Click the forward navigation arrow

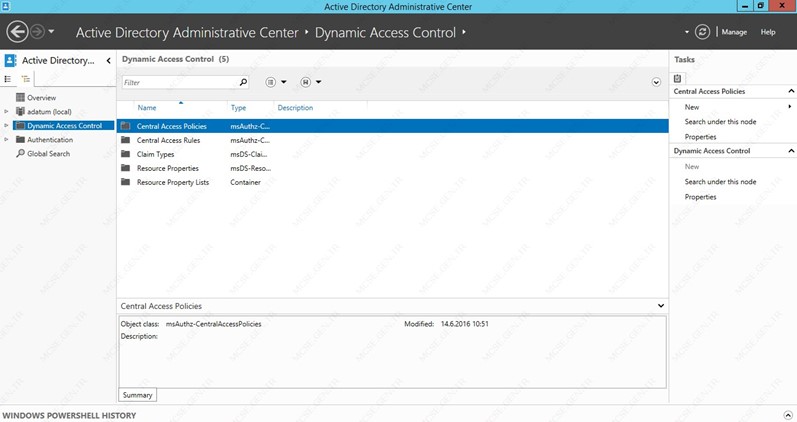tap(37, 32)
